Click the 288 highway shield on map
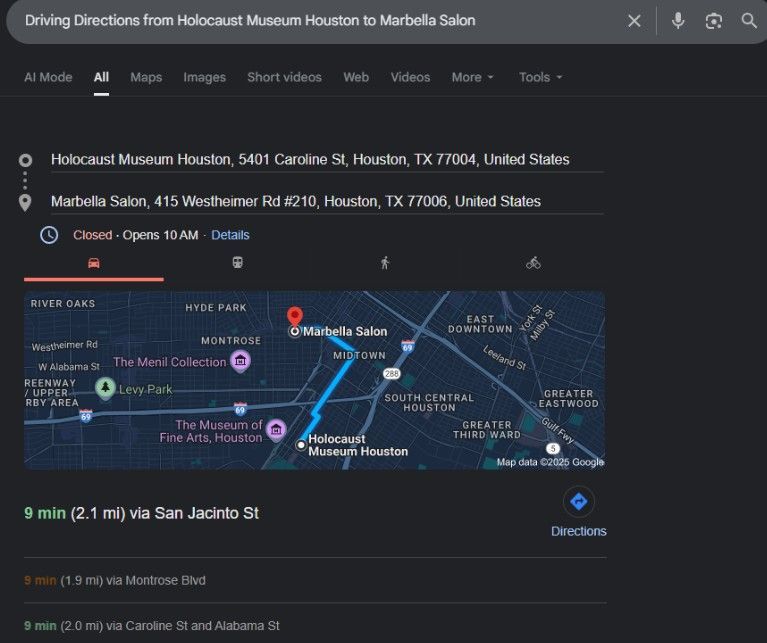 pos(391,374)
